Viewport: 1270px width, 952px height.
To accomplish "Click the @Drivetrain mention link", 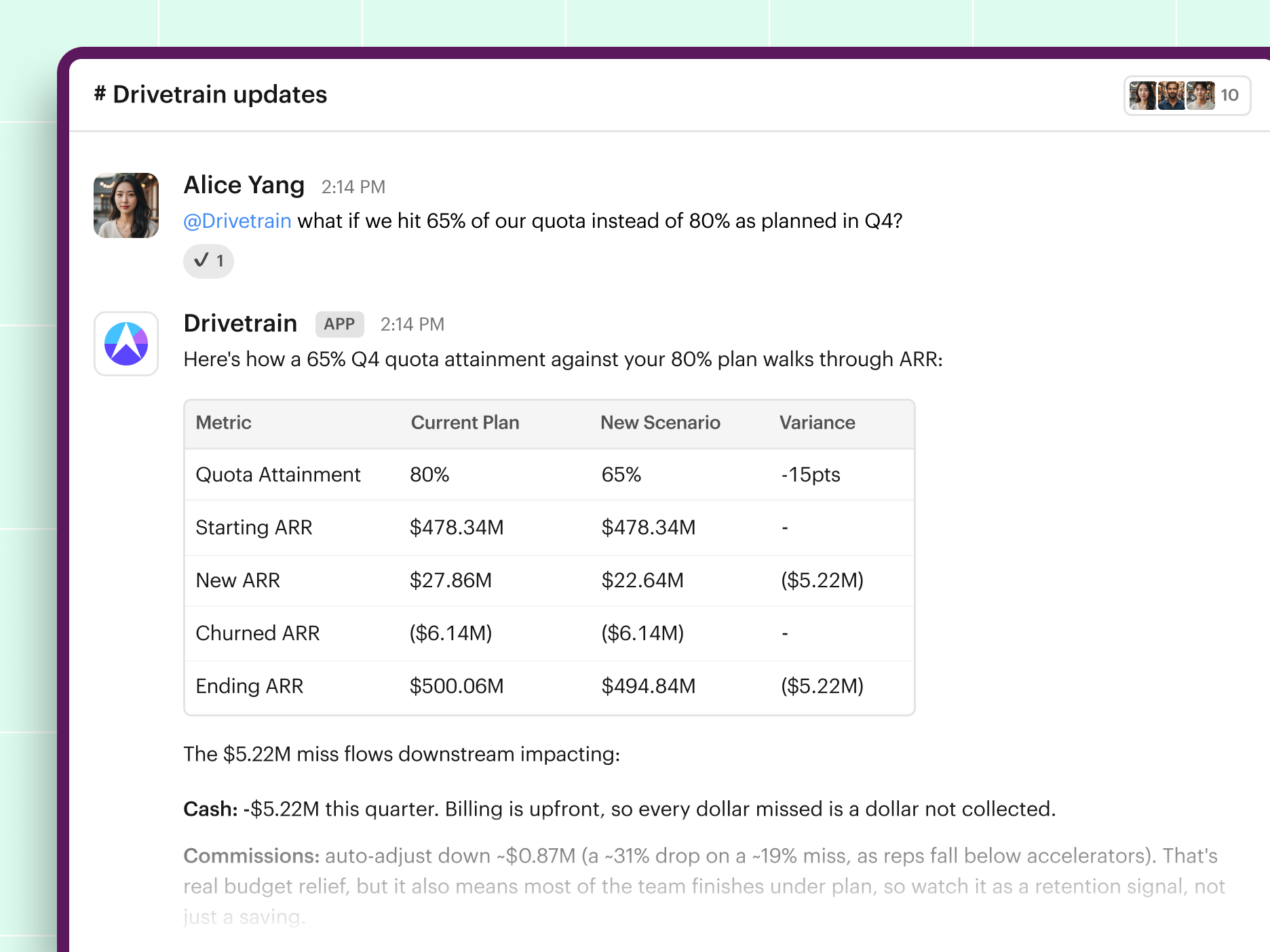I will 237,221.
